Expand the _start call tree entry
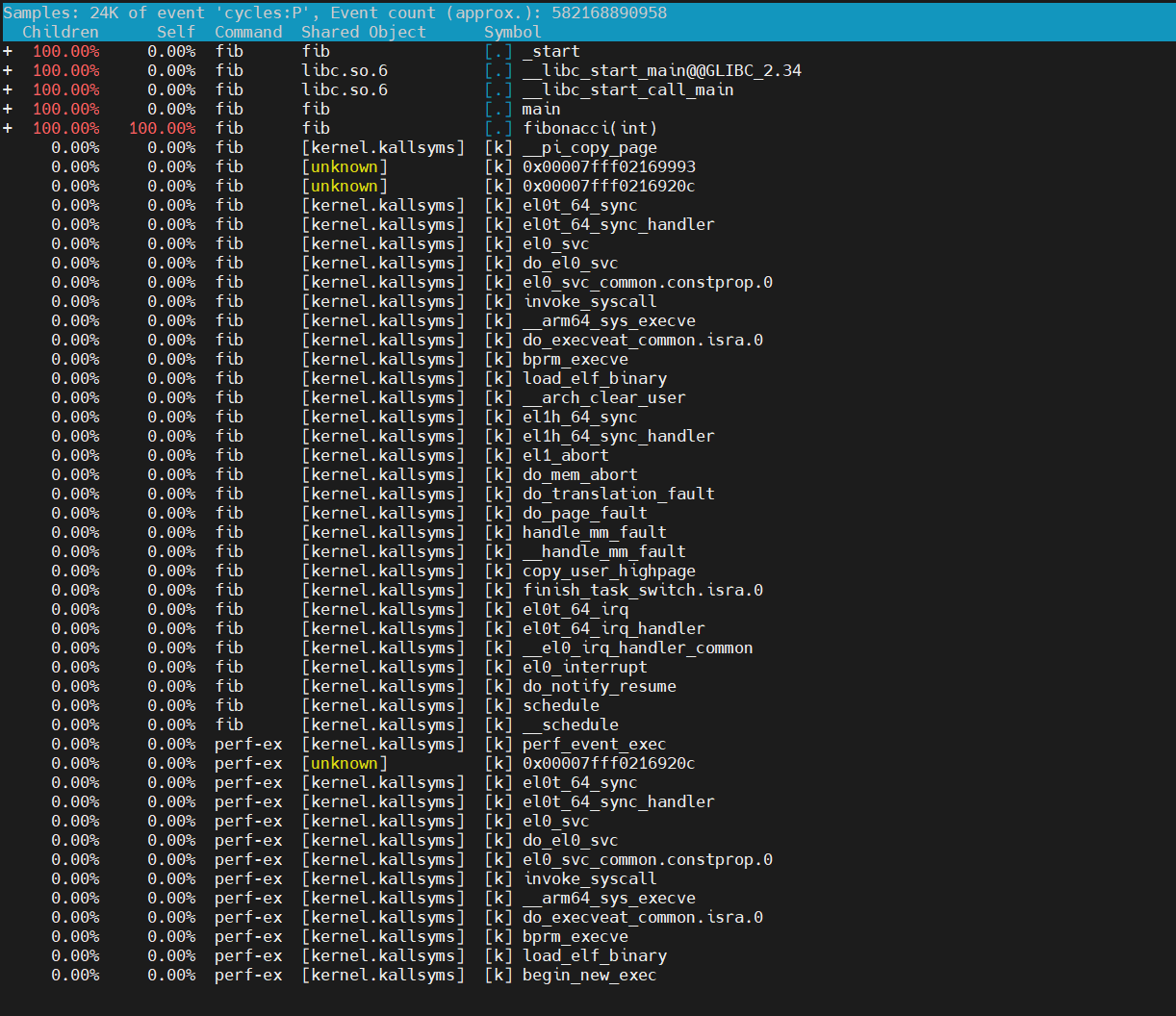 8,51
